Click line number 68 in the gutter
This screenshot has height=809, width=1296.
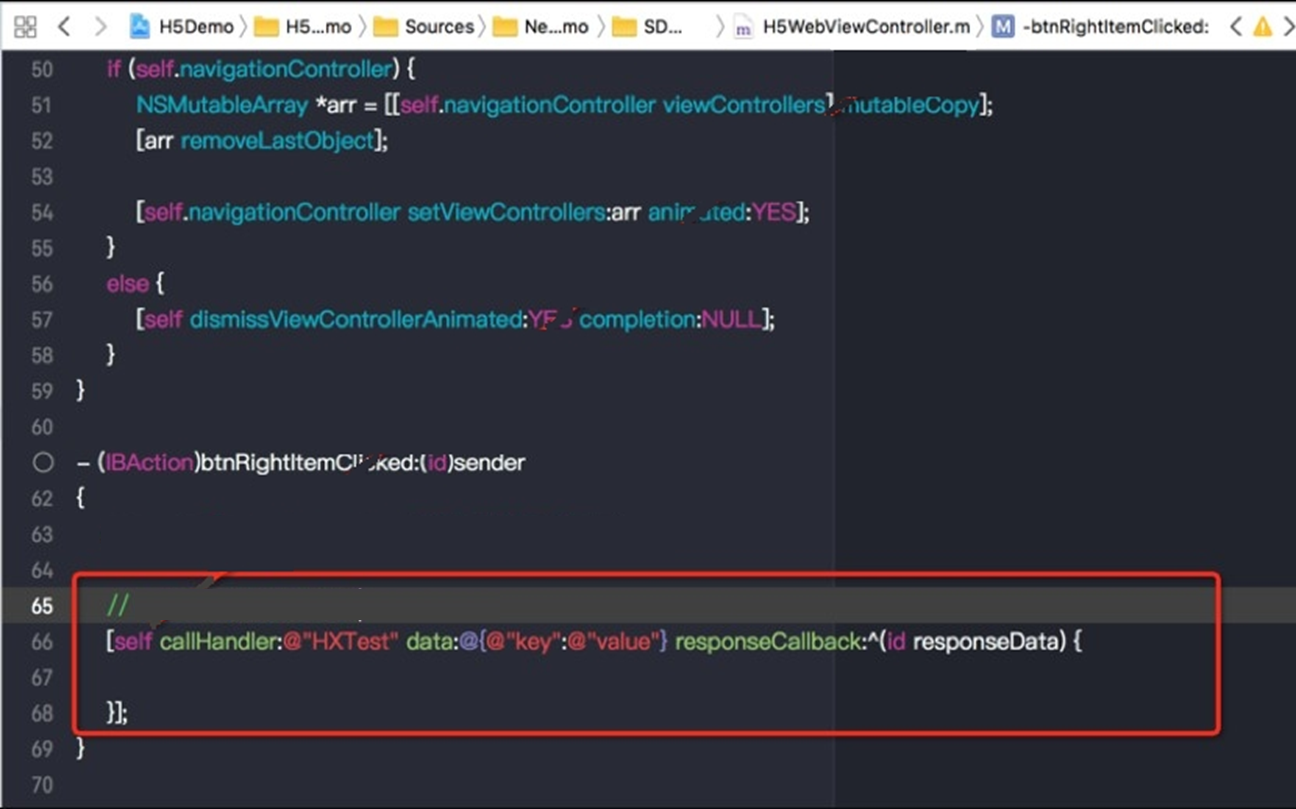(x=41, y=713)
